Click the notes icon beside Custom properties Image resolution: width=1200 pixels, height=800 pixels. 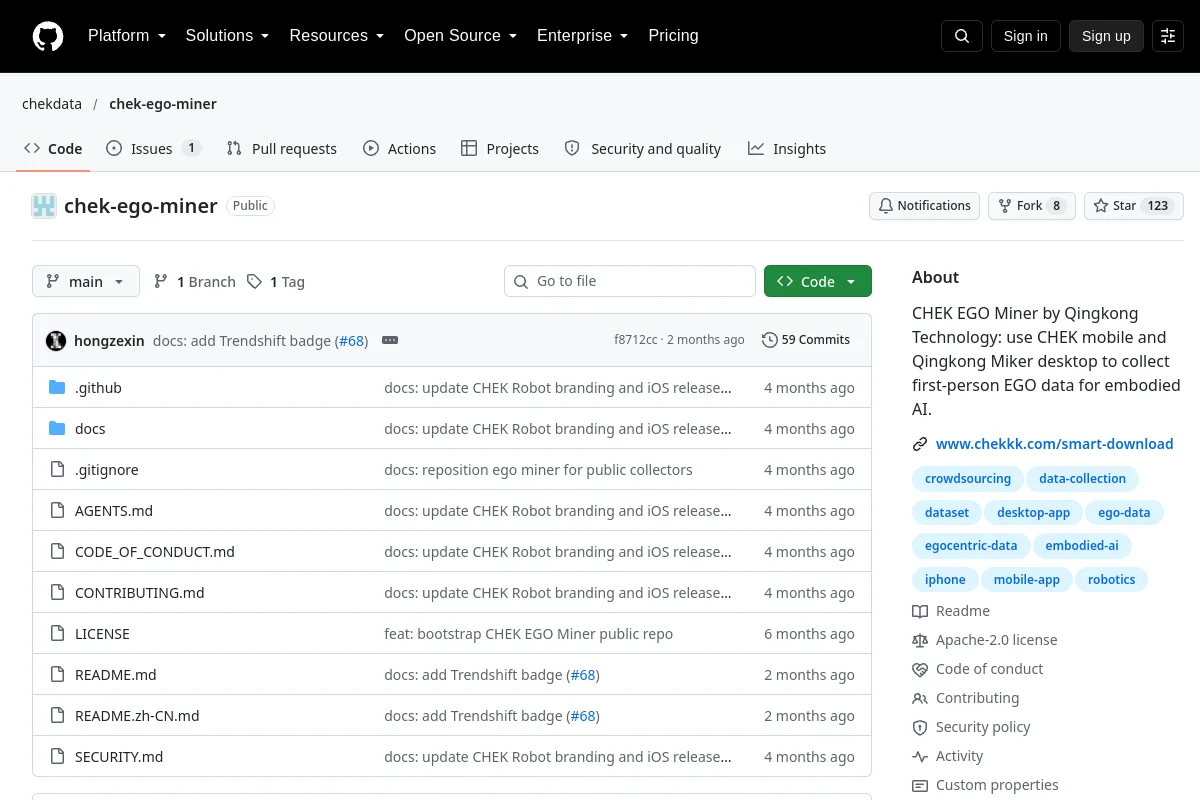[x=920, y=785]
